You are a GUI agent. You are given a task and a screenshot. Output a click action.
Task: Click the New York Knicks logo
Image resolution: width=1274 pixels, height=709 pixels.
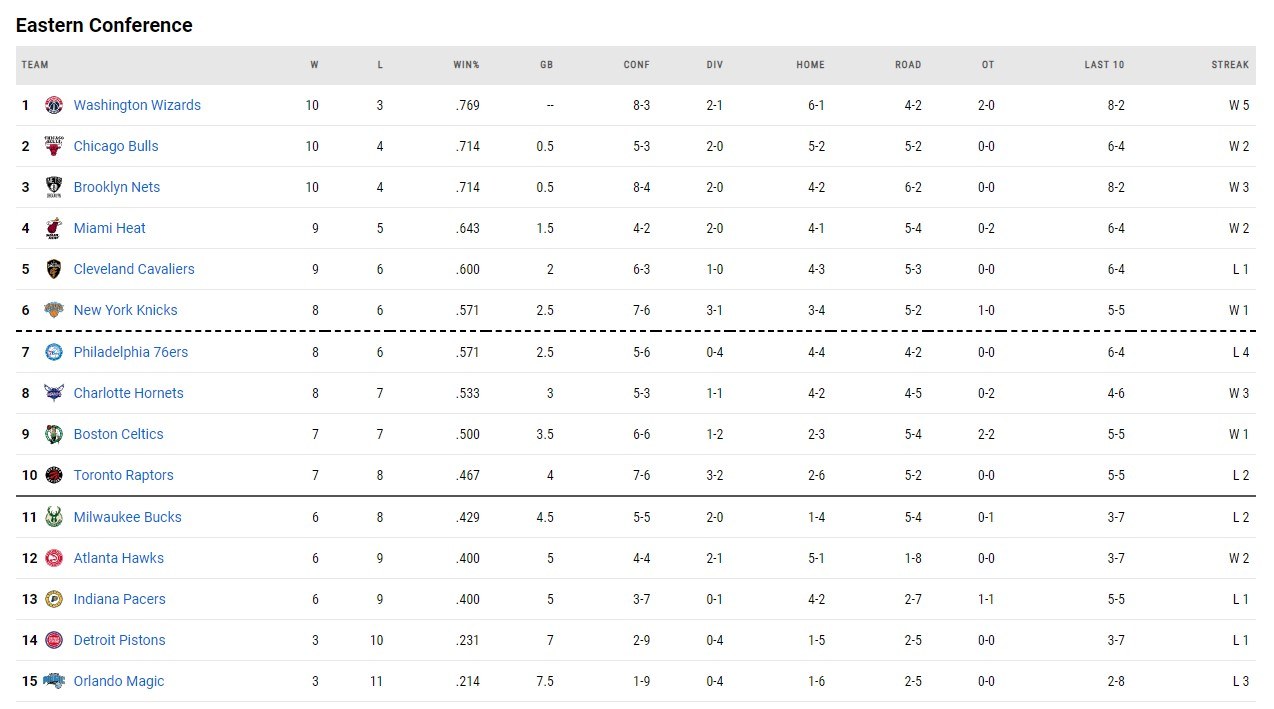coord(54,310)
